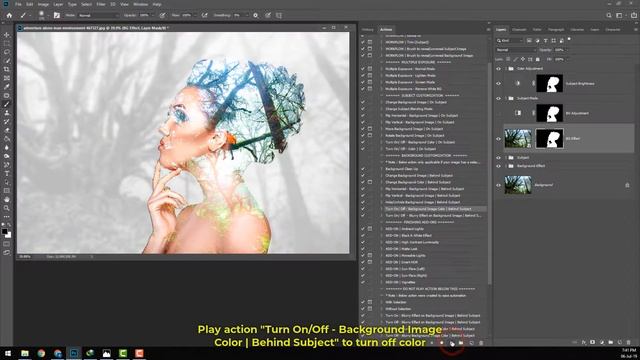Switch to the History tab
Image resolution: width=640 pixels, height=360 pixels.
coord(367,29)
